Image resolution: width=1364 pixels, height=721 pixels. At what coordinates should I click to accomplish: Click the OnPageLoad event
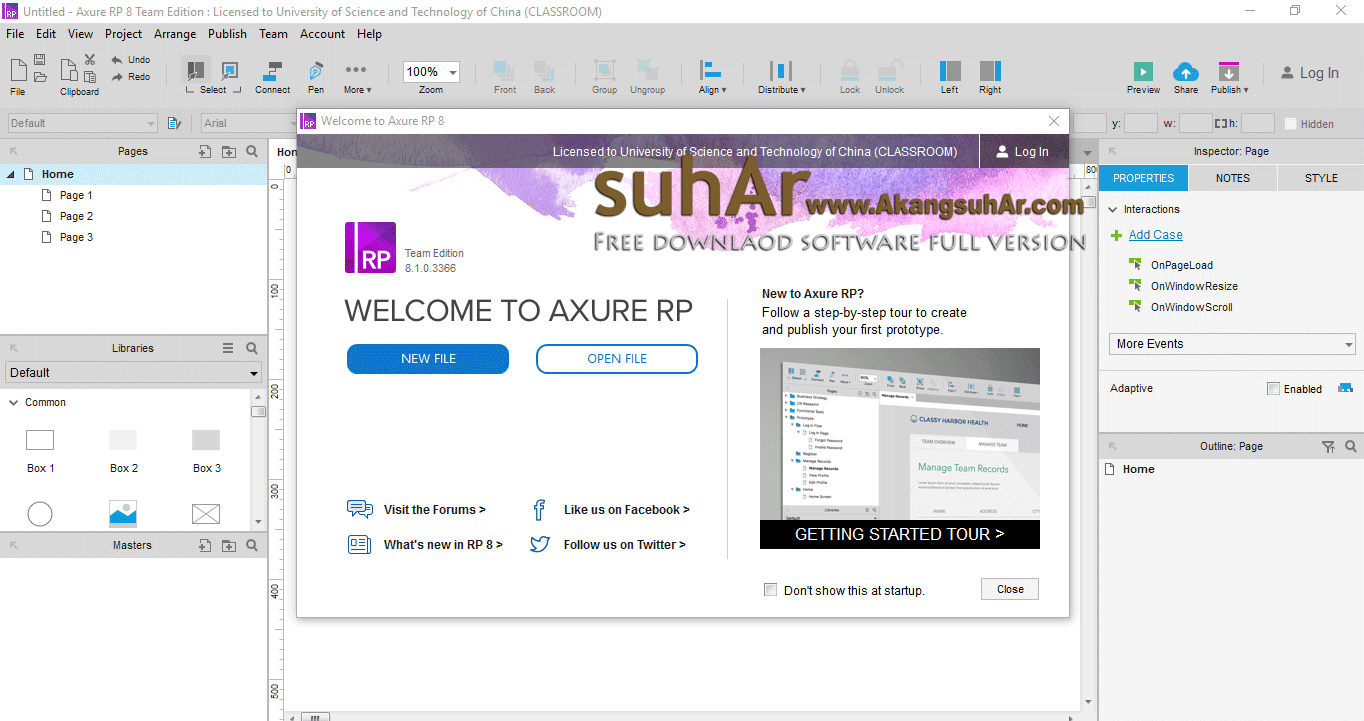click(1181, 265)
